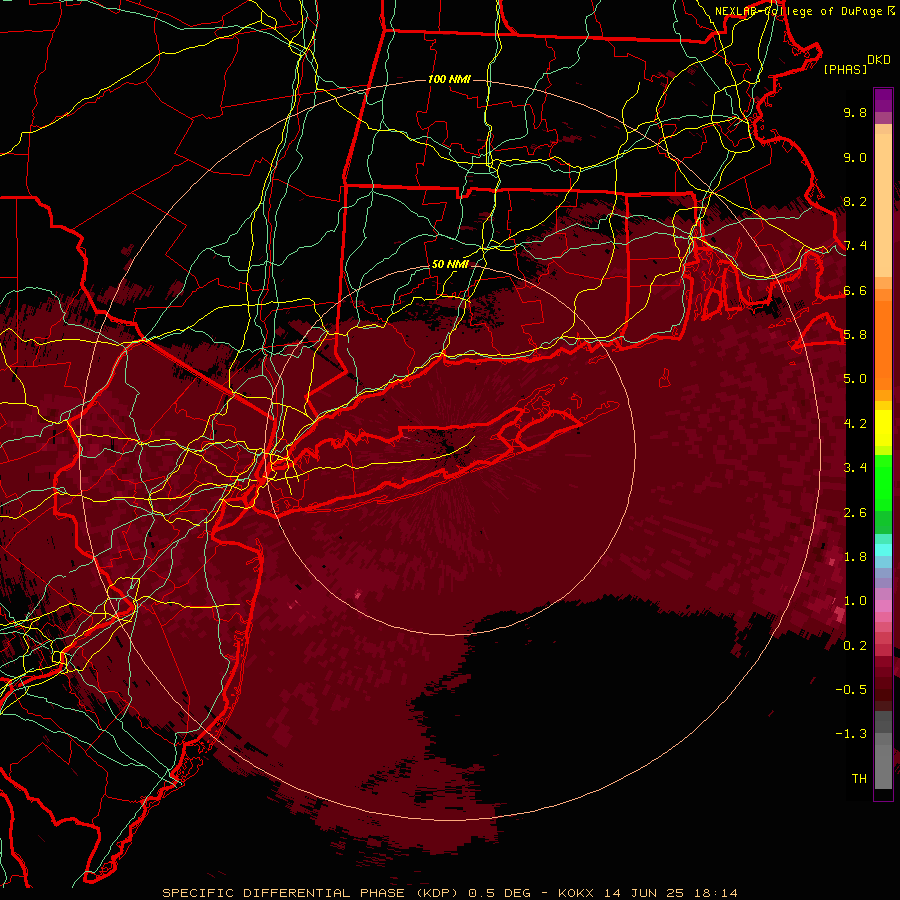This screenshot has width=900, height=900.
Task: Pick the gray segment near TH
Action: pos(883,766)
